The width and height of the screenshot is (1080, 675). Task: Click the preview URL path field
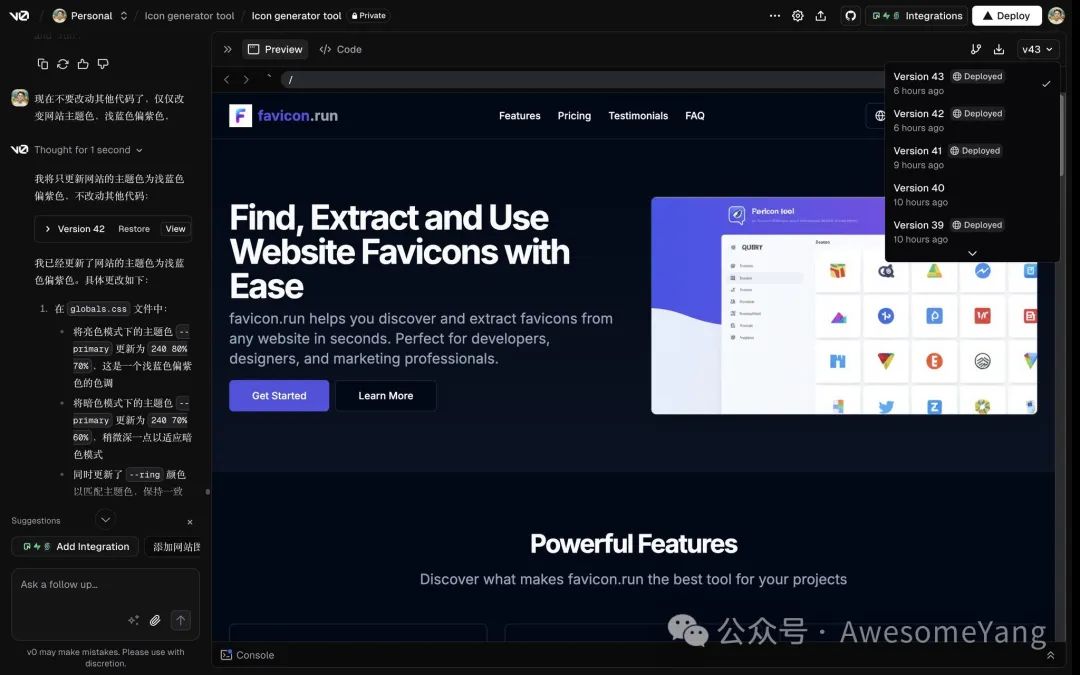pyautogui.click(x=582, y=80)
